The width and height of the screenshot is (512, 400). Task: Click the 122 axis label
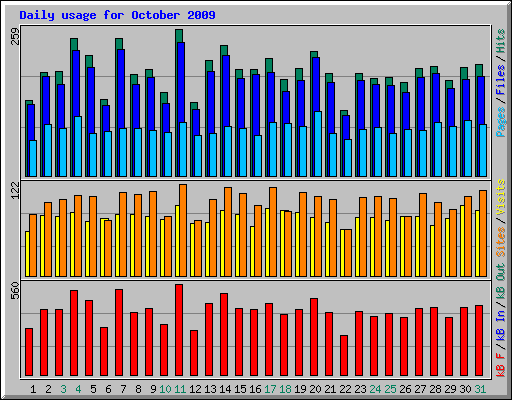pyautogui.click(x=16, y=191)
